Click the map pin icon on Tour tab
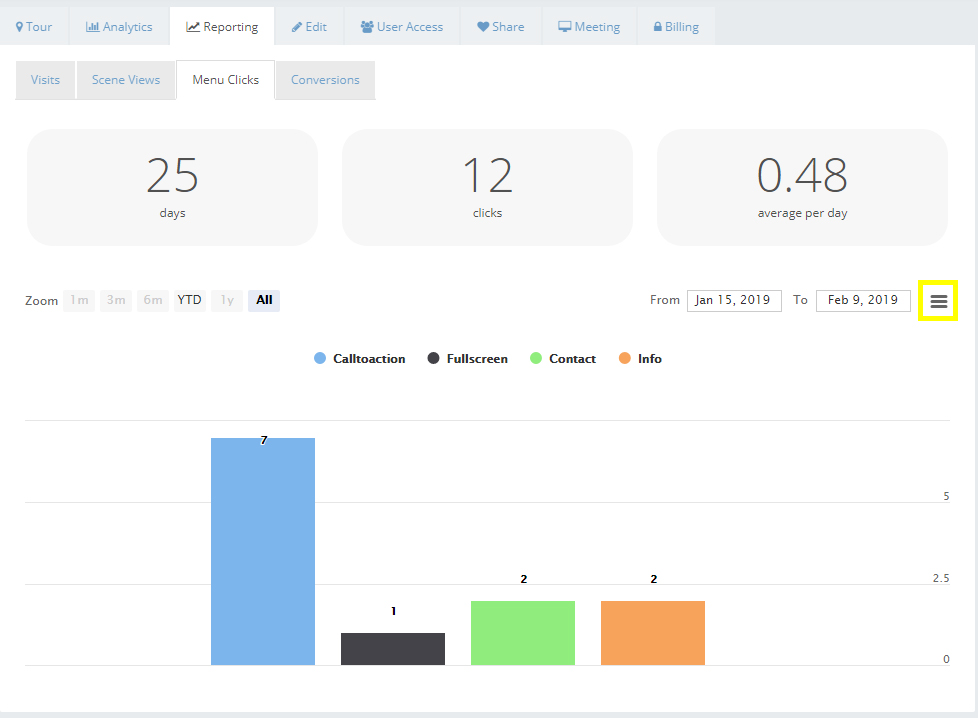The width and height of the screenshot is (978, 718). pyautogui.click(x=19, y=27)
